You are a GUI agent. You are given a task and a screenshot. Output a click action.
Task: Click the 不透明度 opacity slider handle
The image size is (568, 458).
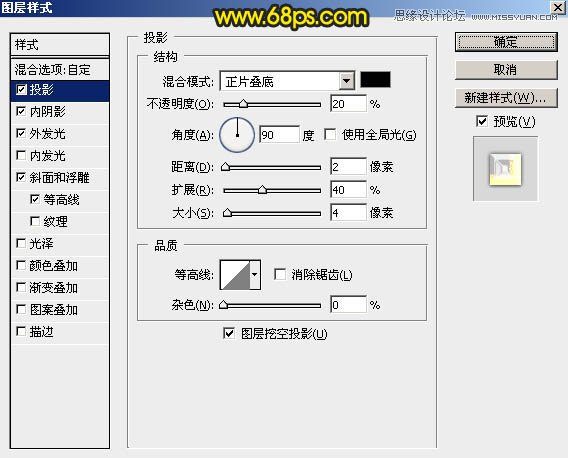[243, 104]
